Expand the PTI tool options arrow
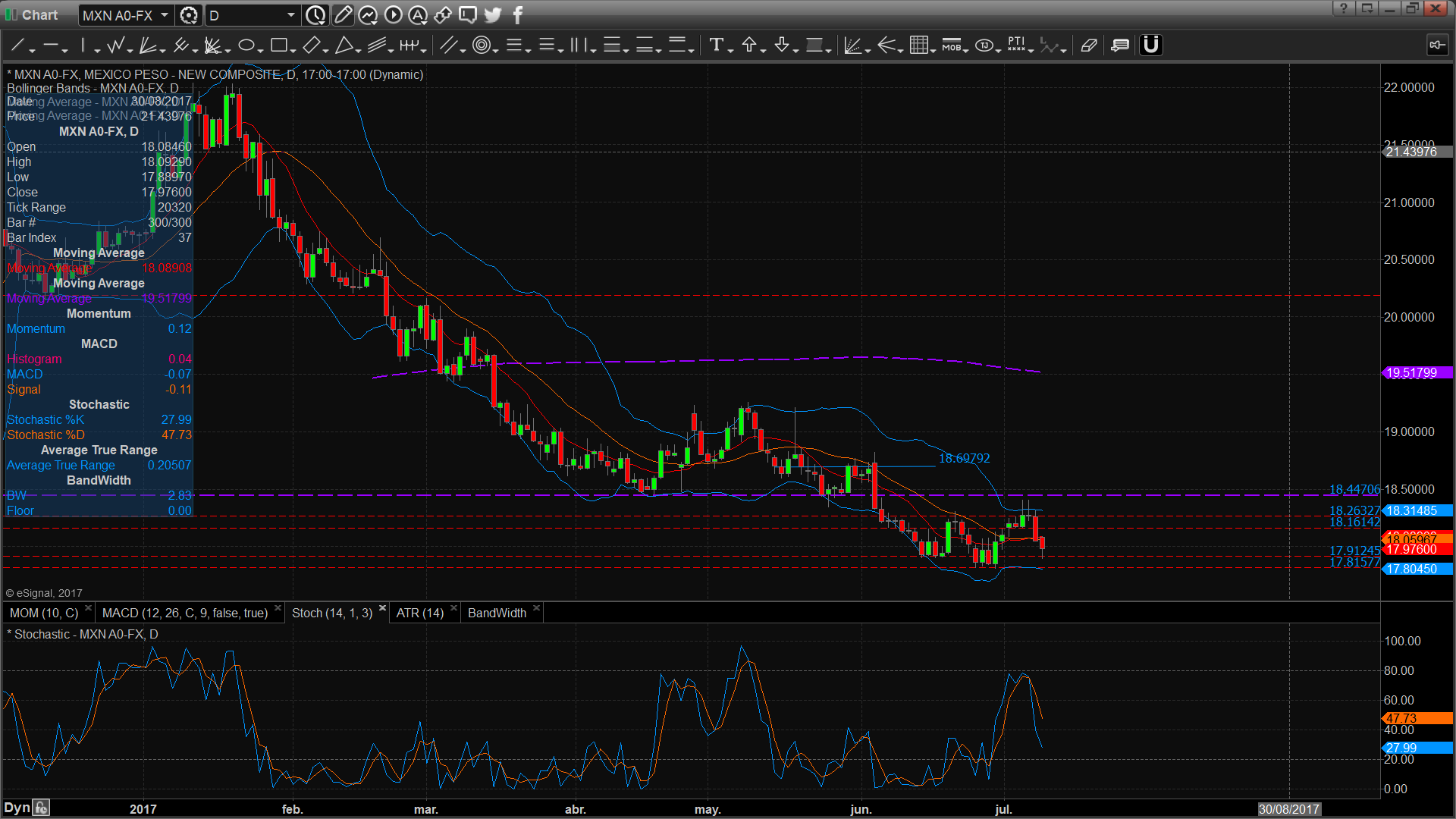 (1031, 51)
